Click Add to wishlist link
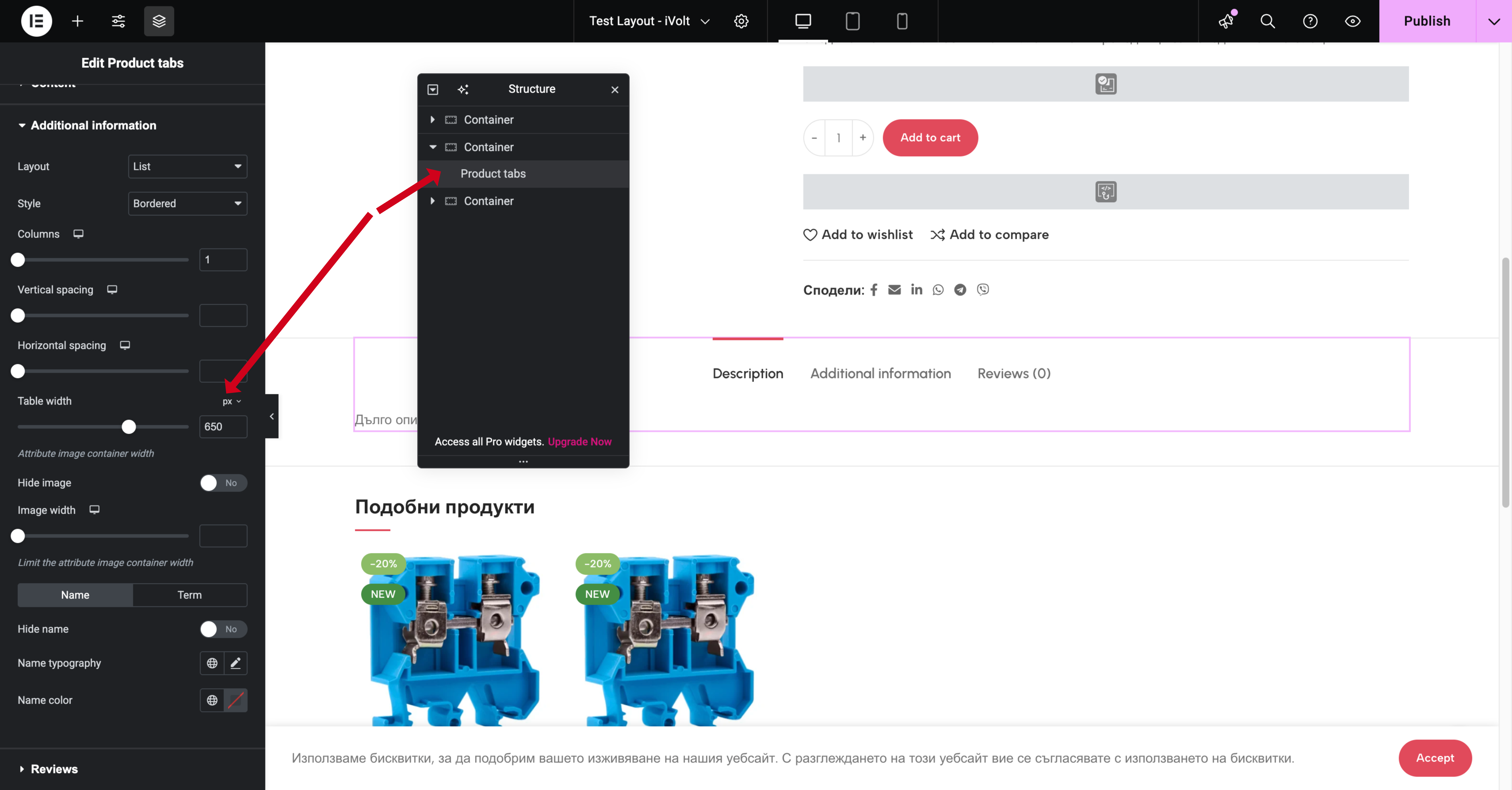Viewport: 1512px width, 790px height. [858, 235]
